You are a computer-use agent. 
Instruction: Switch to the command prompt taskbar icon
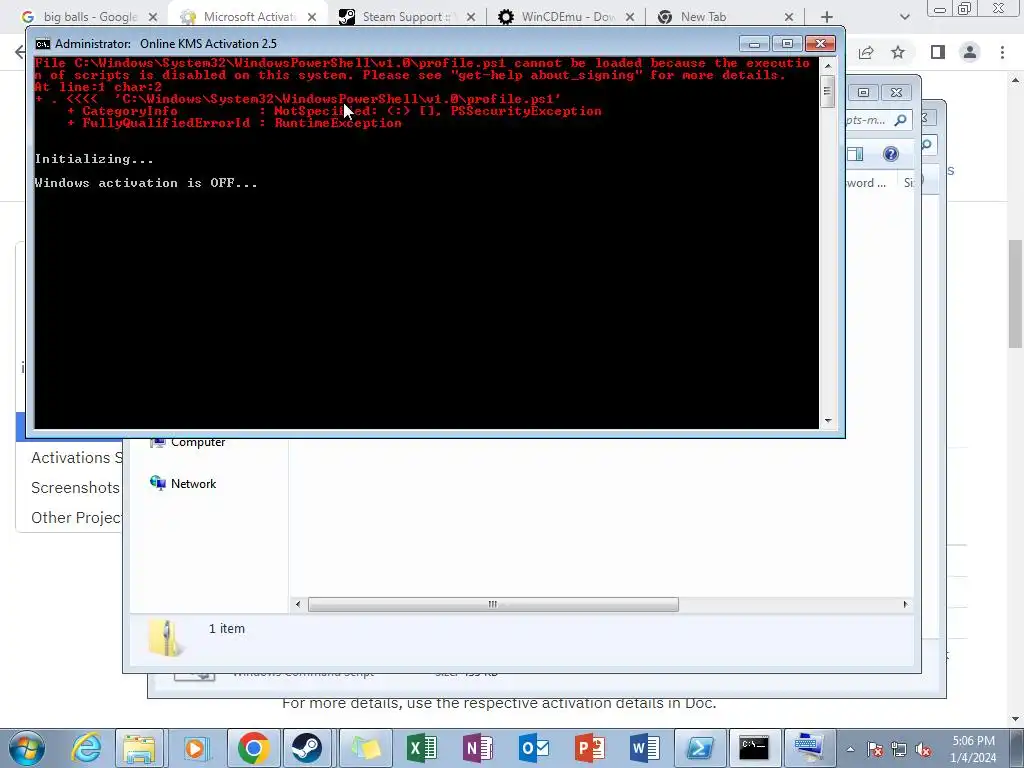[755, 748]
